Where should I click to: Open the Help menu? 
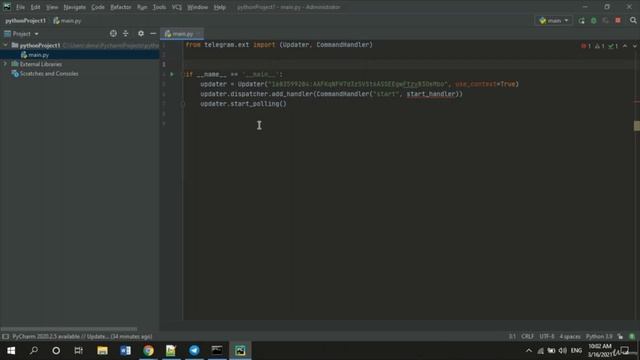coord(220,7)
